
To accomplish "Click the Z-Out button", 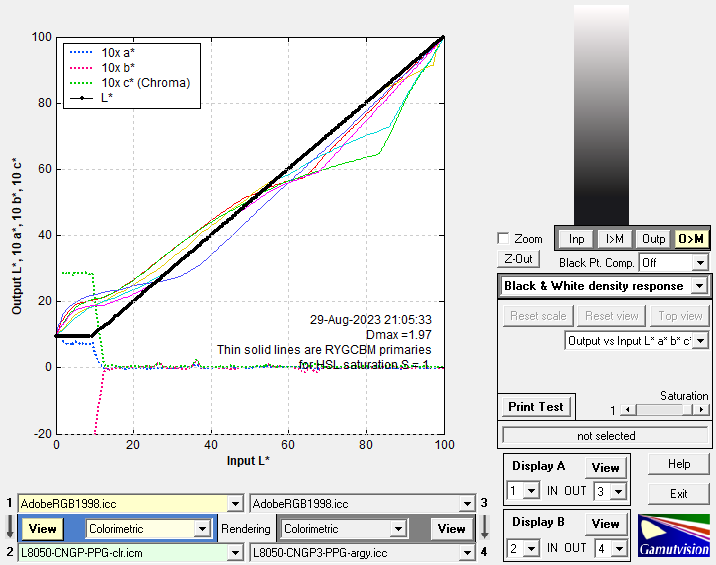I will [518, 259].
